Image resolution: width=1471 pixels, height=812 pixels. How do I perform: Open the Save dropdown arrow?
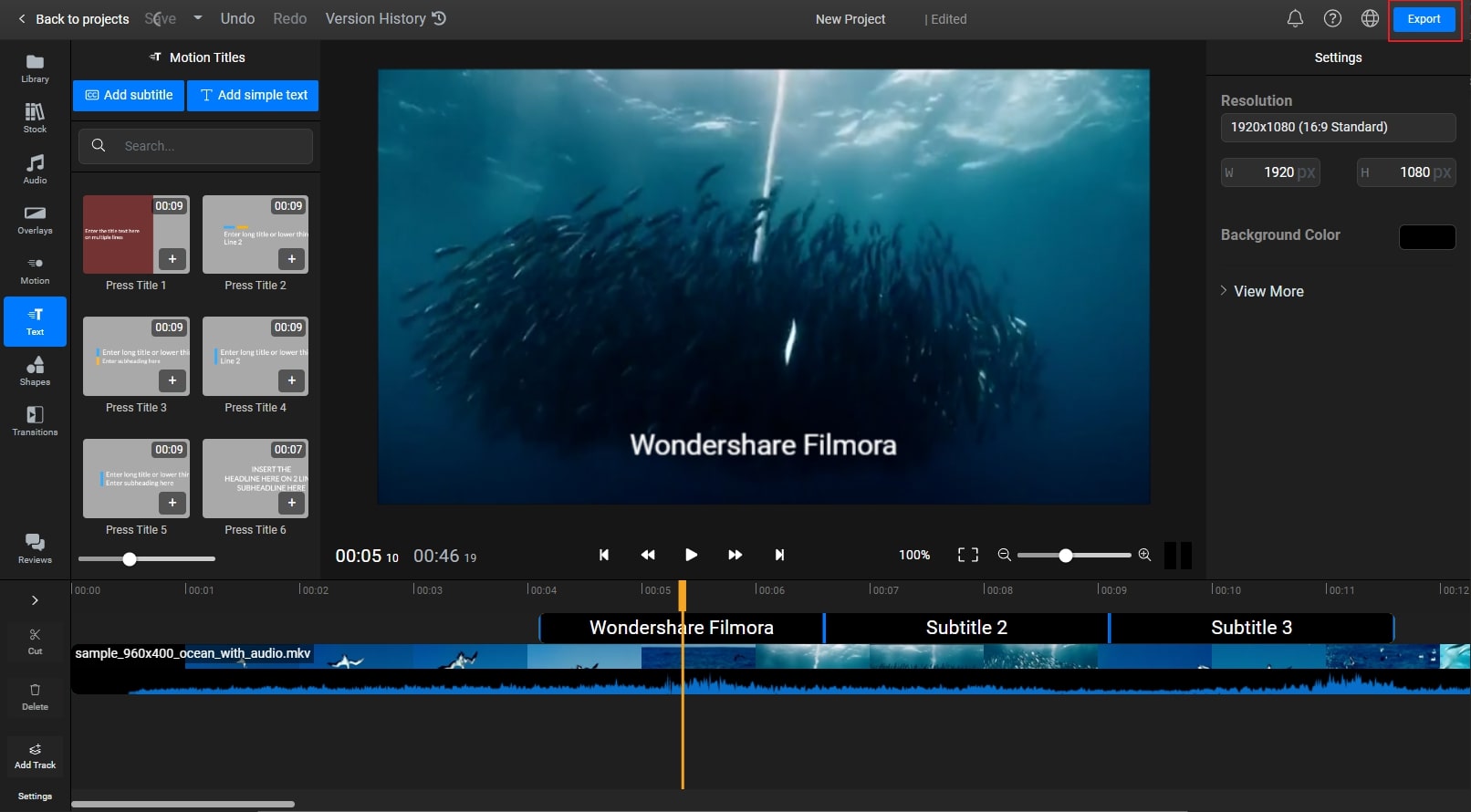197,18
